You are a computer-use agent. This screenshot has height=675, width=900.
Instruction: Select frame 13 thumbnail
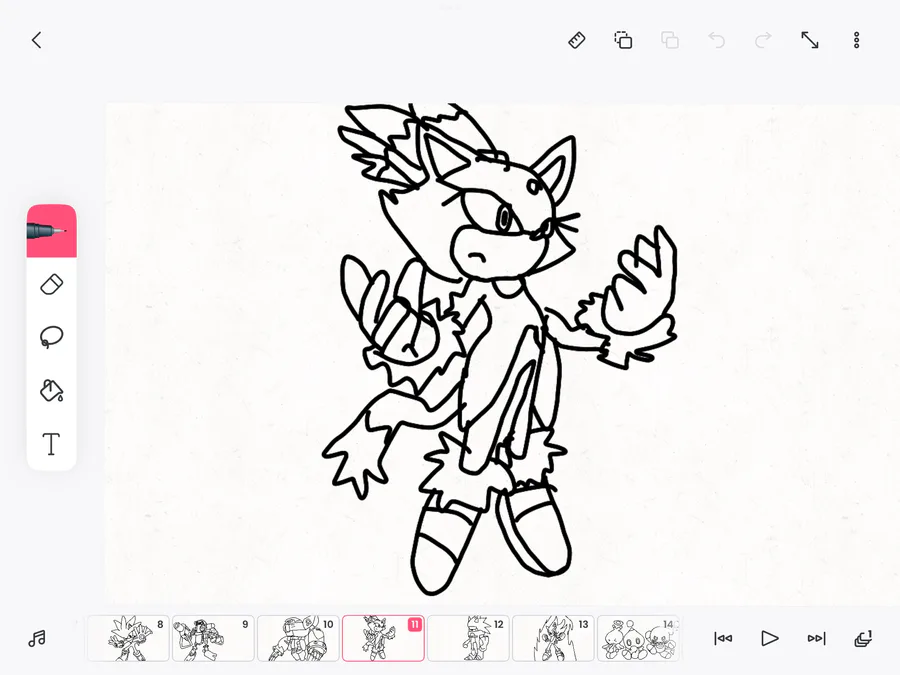[x=553, y=638]
